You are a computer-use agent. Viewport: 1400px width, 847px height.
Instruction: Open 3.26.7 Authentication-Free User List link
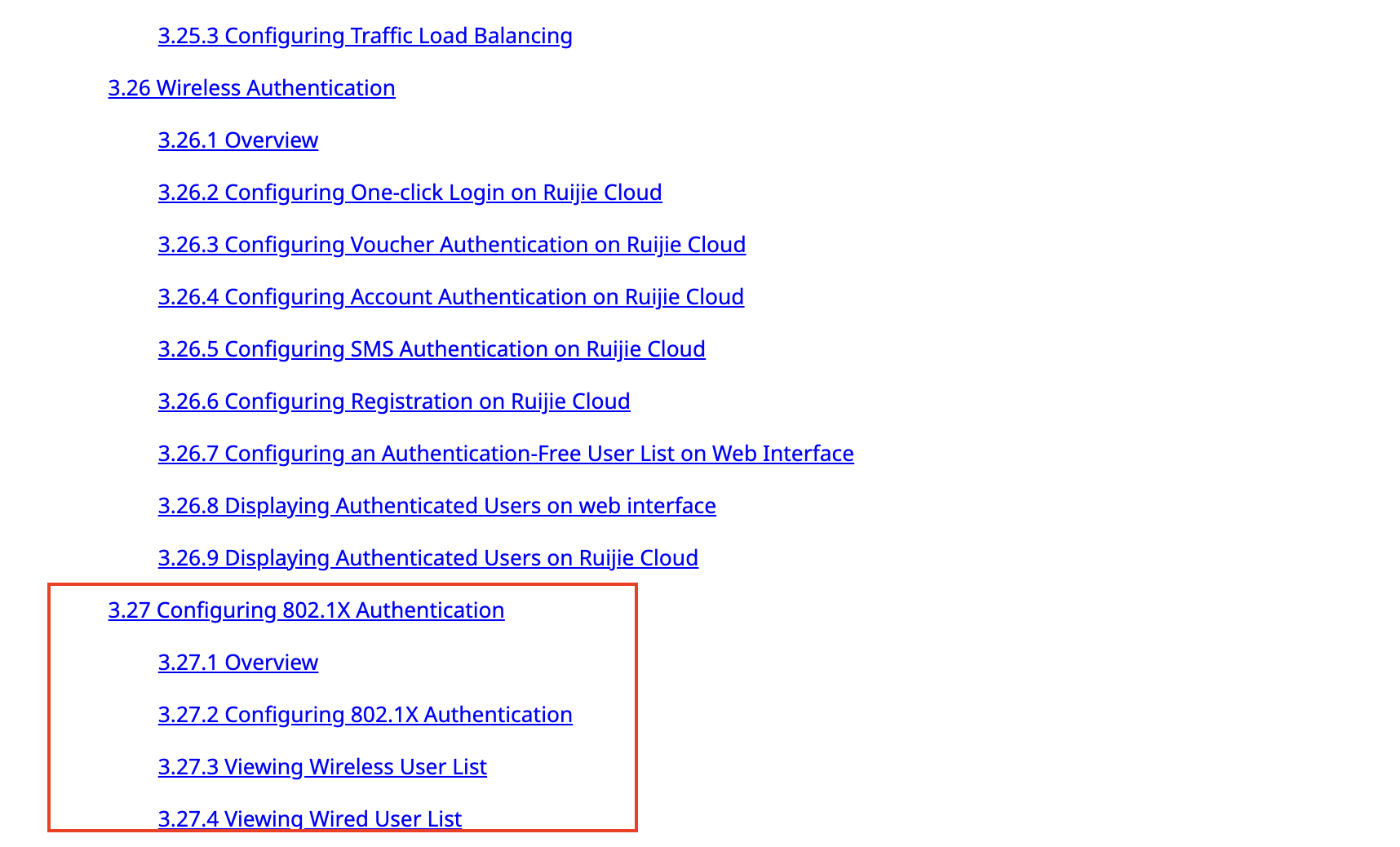pos(506,454)
